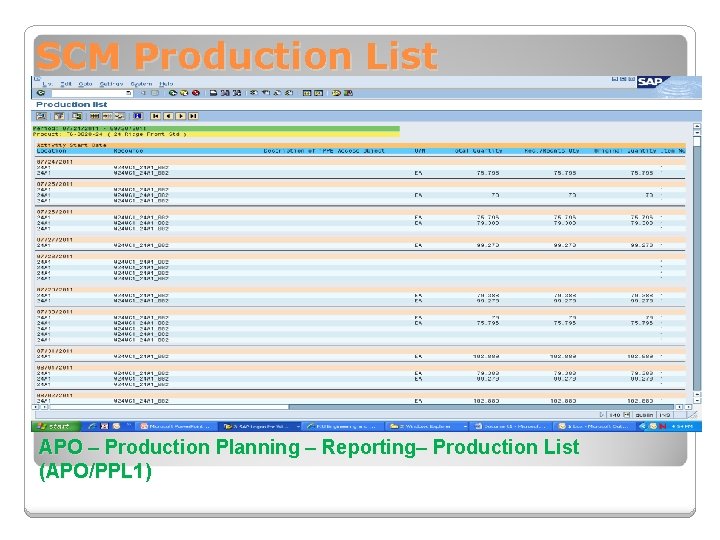Click the Find binoculars icon

[225, 93]
